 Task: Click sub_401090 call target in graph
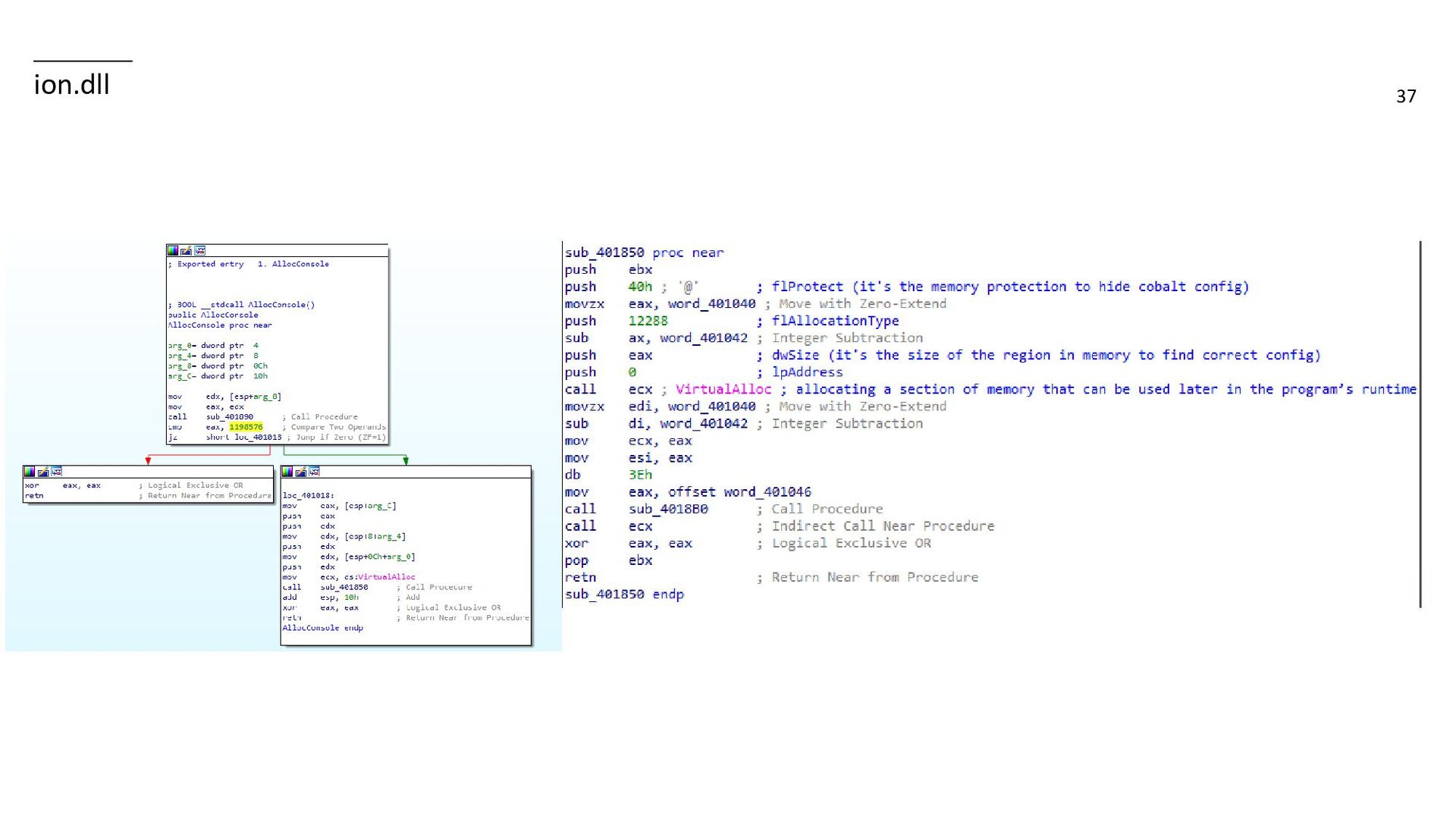[229, 417]
